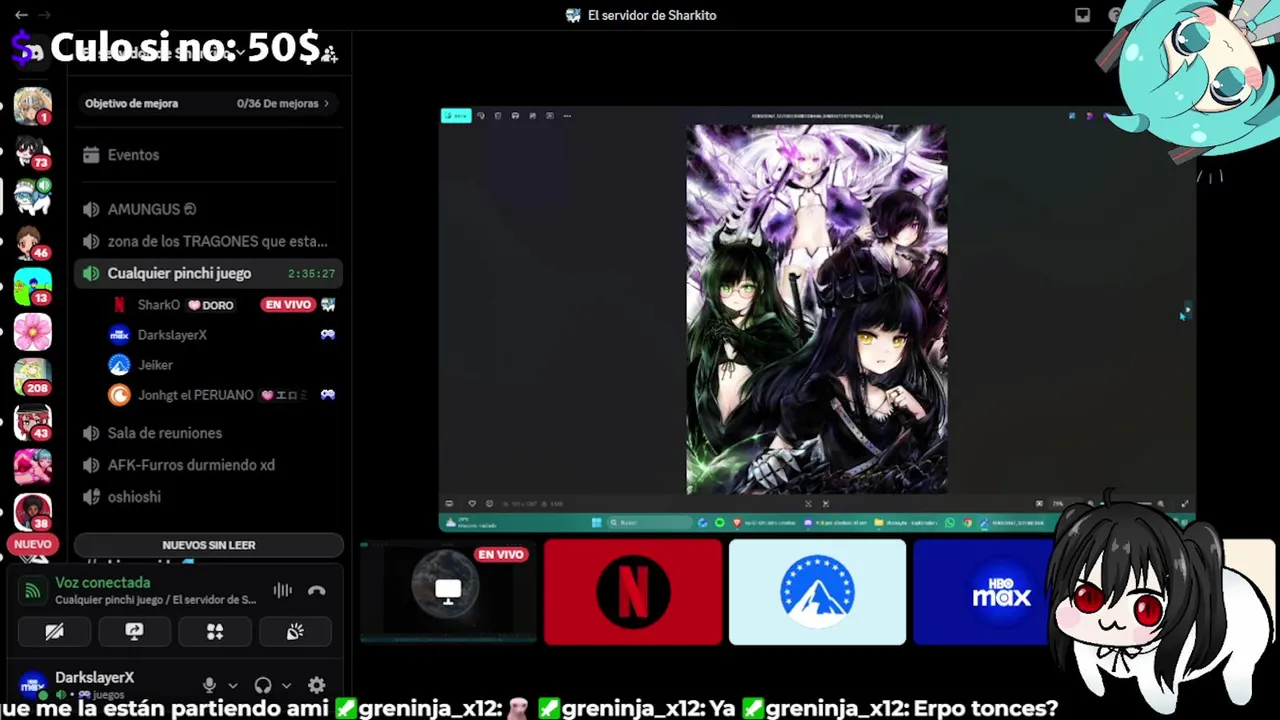Open zona de los TRAGONES voice channel
The height and width of the screenshot is (720, 1280).
(208, 241)
